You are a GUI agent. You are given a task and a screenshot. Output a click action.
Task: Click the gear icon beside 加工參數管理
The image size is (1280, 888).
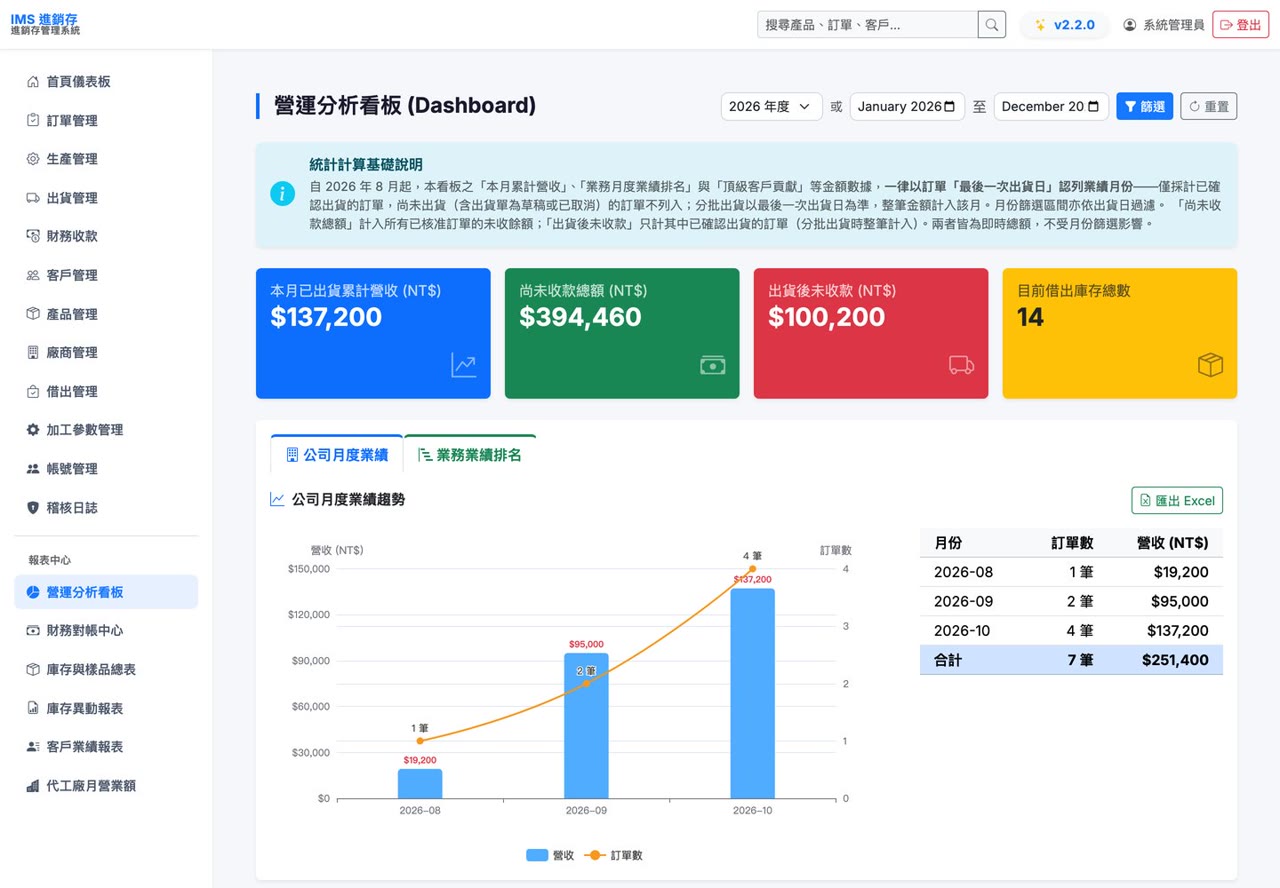pos(33,430)
